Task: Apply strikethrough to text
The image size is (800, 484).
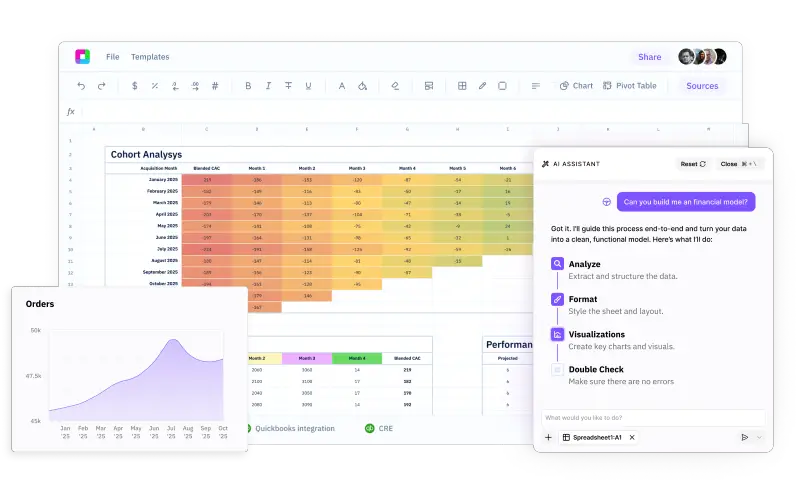Action: tap(288, 86)
